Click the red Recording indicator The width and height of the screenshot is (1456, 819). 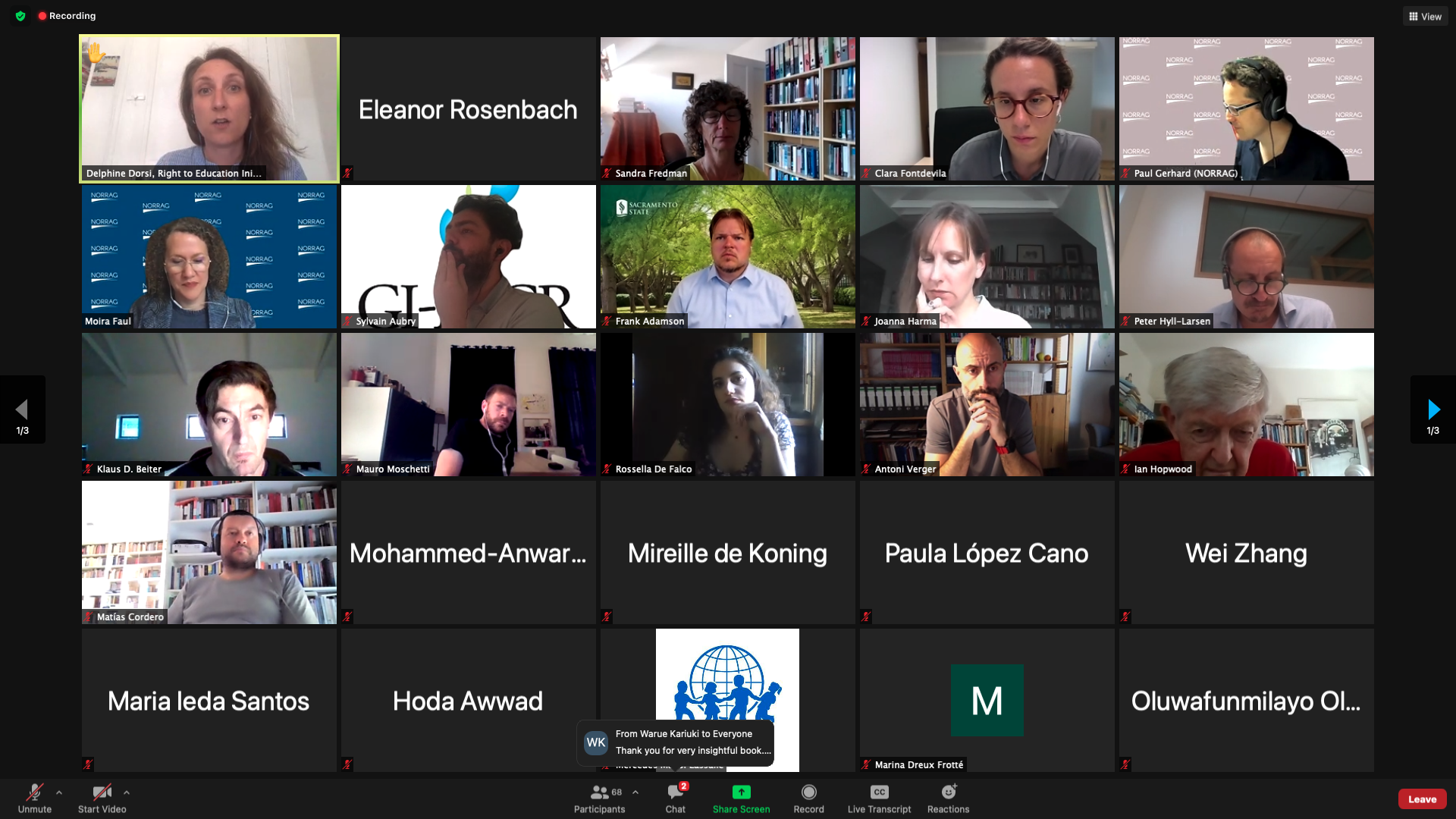[x=67, y=16]
